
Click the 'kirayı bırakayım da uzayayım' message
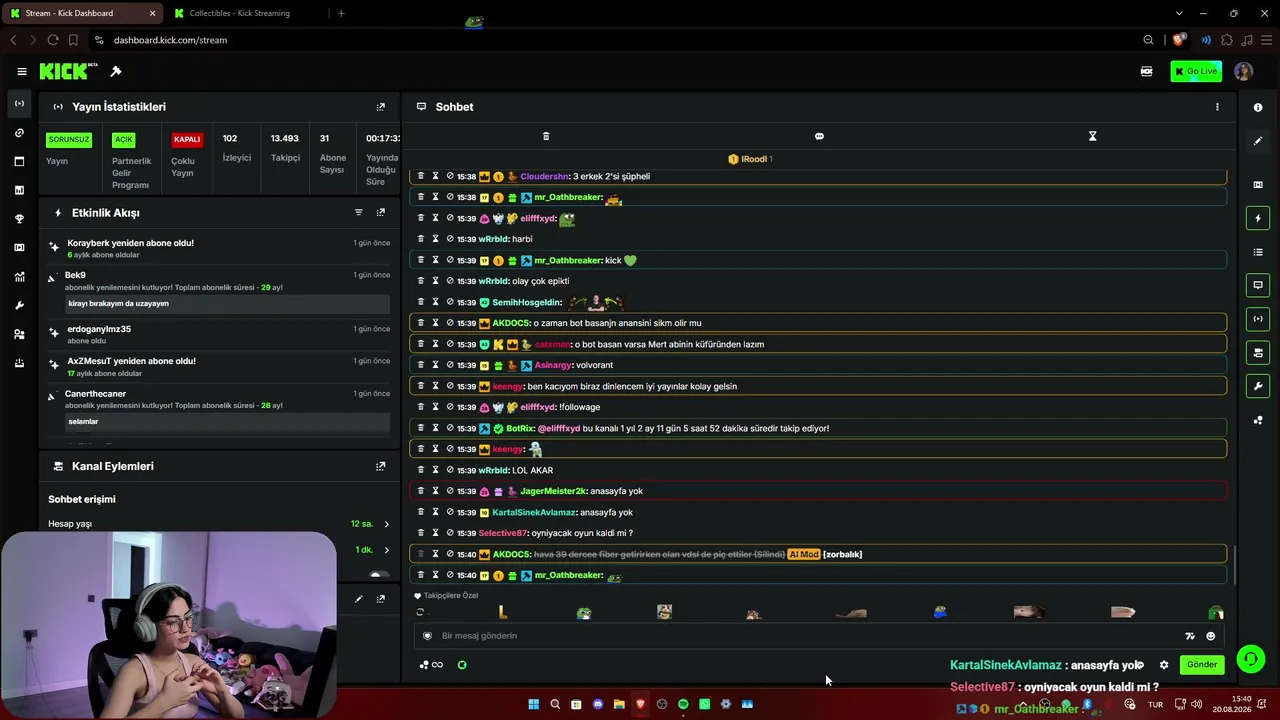coord(227,303)
